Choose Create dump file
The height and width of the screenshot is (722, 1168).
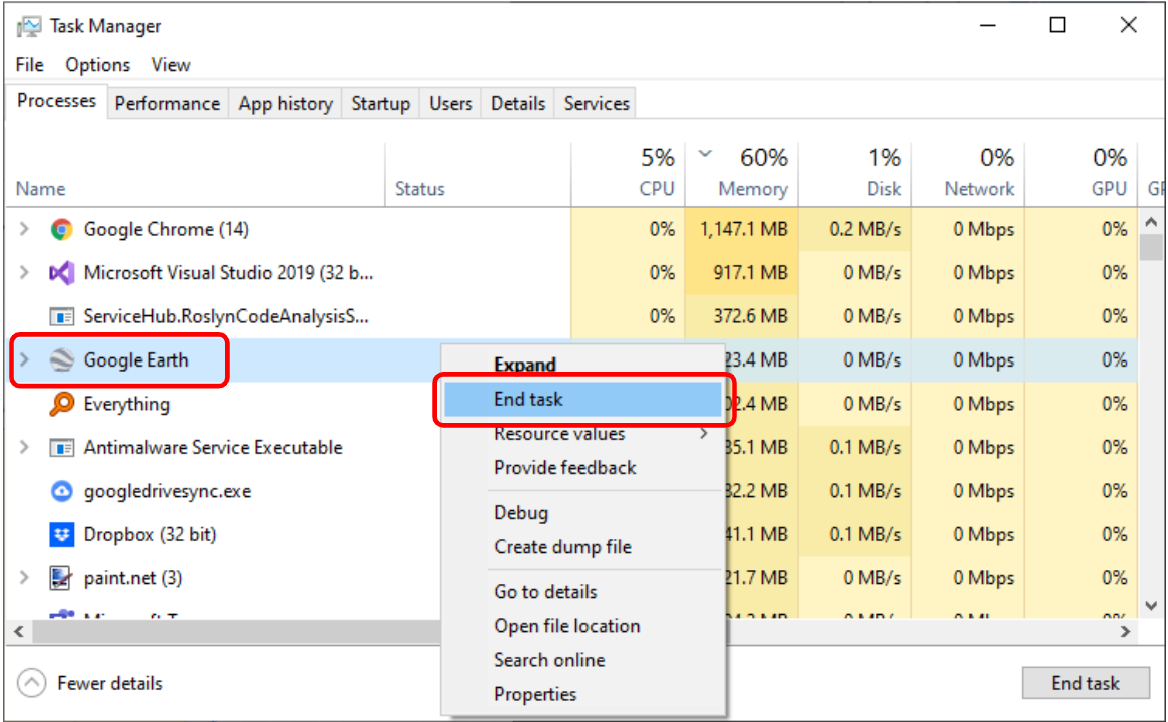(563, 547)
